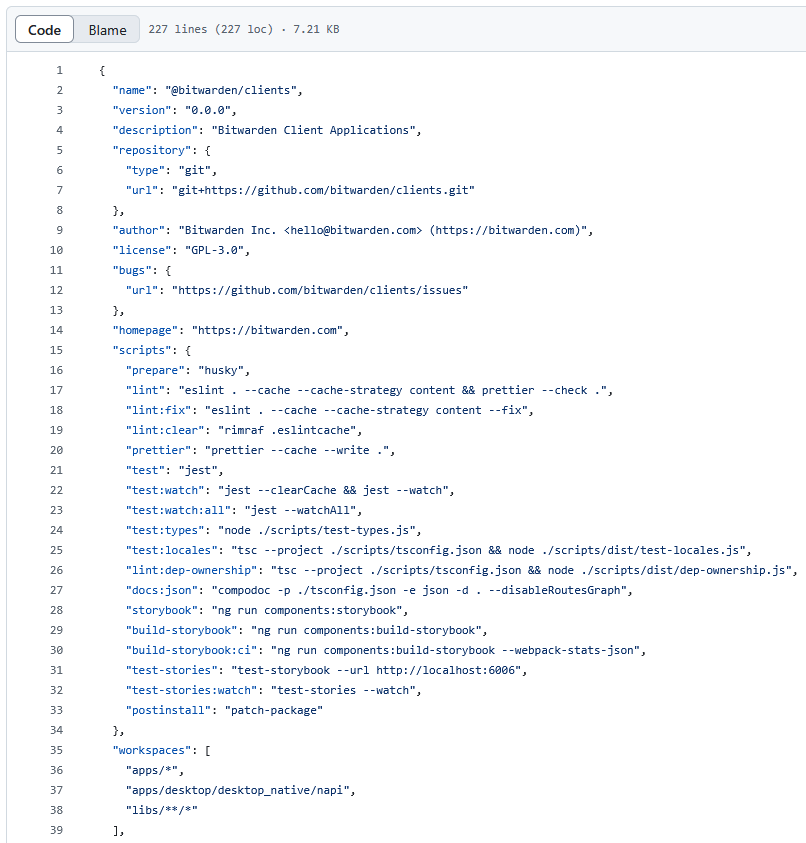Click the clients/issues url string

(320, 290)
